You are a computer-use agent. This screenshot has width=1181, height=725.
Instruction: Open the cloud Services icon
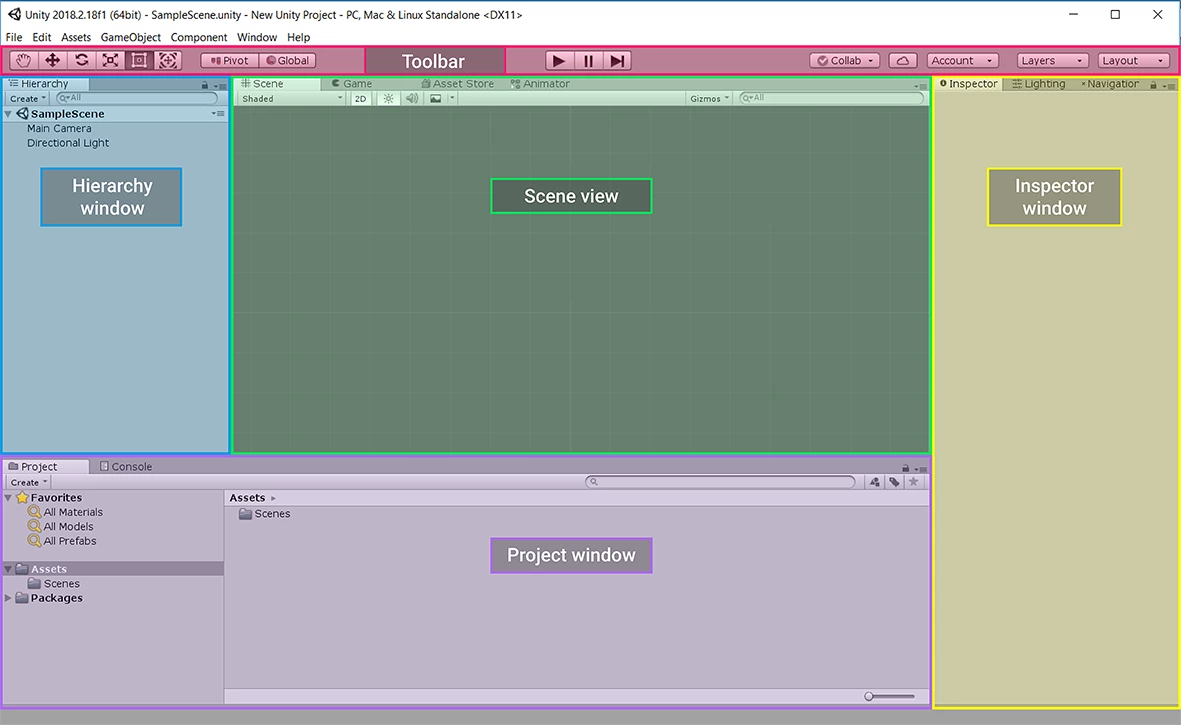pyautogui.click(x=902, y=61)
